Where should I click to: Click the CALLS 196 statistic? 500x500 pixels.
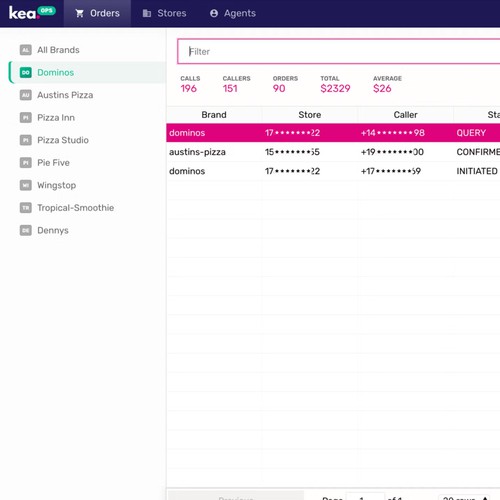[190, 84]
